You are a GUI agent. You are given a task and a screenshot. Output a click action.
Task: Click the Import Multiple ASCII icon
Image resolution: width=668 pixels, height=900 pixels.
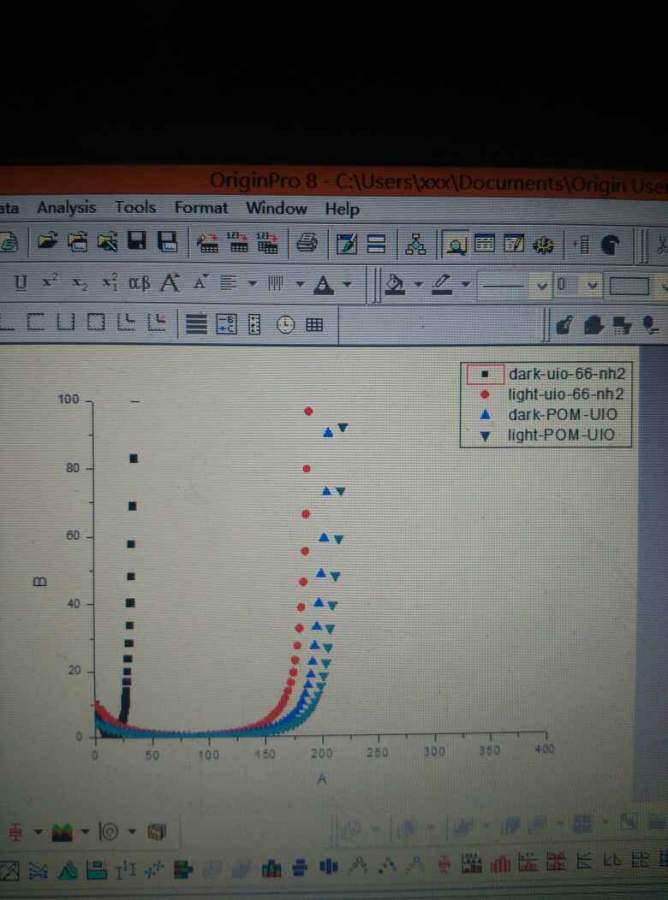point(267,243)
